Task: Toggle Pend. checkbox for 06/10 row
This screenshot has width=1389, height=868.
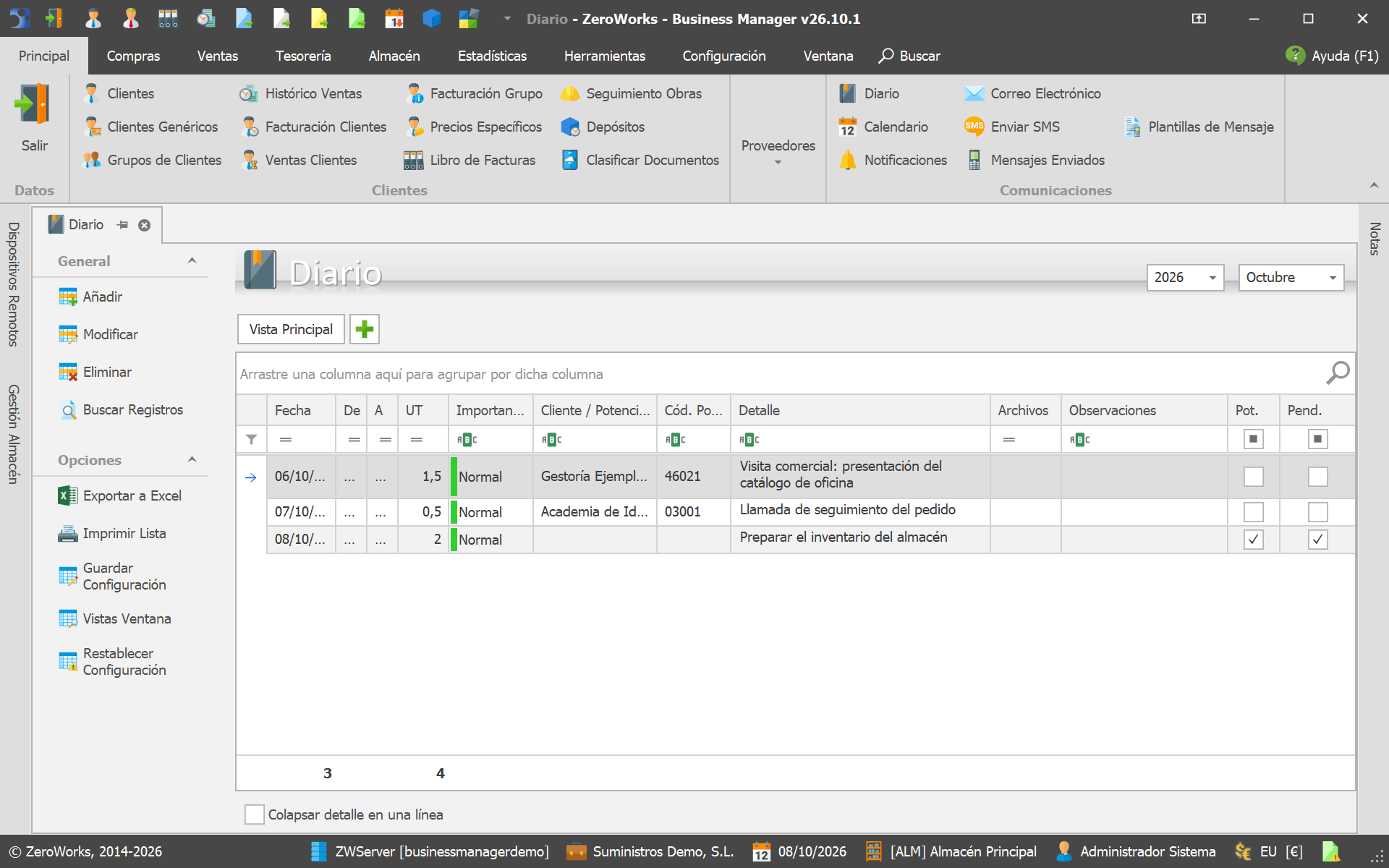Action: [x=1318, y=477]
